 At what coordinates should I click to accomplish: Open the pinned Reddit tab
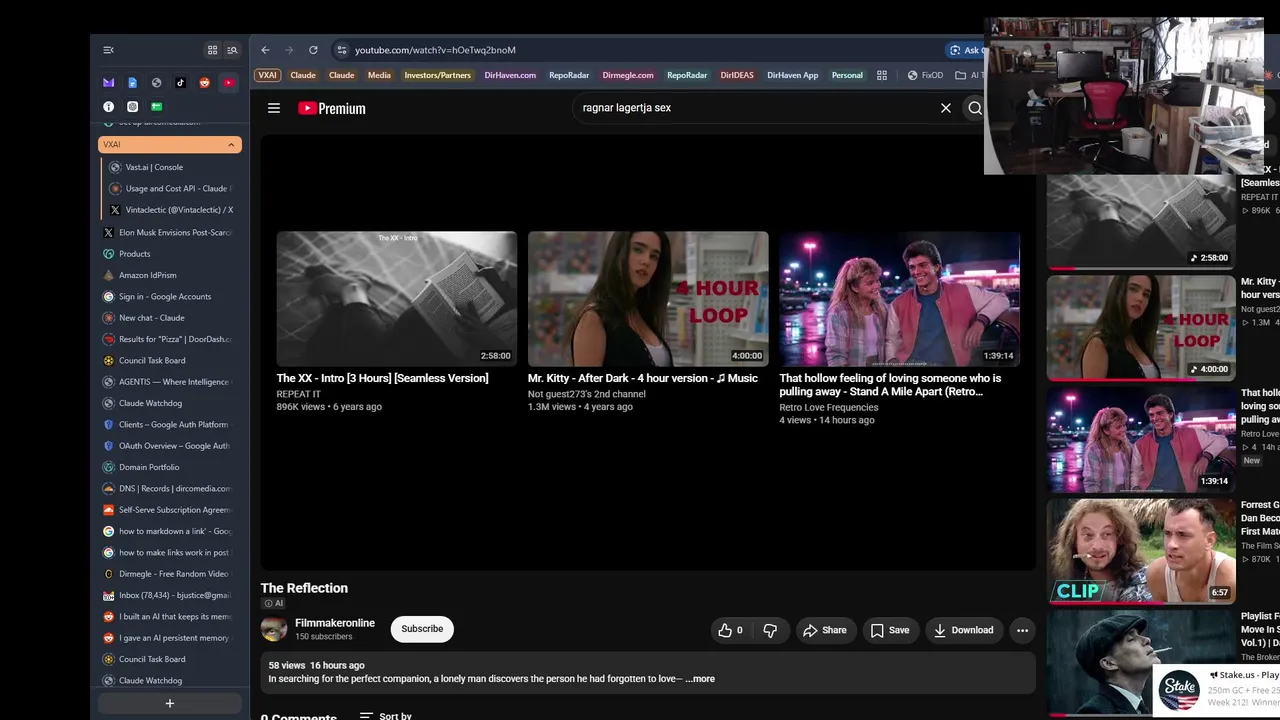[x=204, y=83]
